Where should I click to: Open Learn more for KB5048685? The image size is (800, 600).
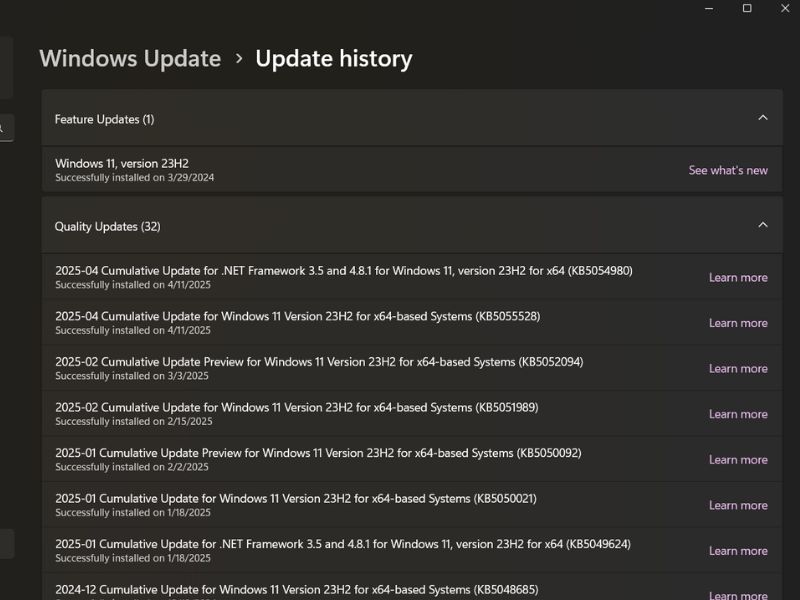tap(738, 595)
